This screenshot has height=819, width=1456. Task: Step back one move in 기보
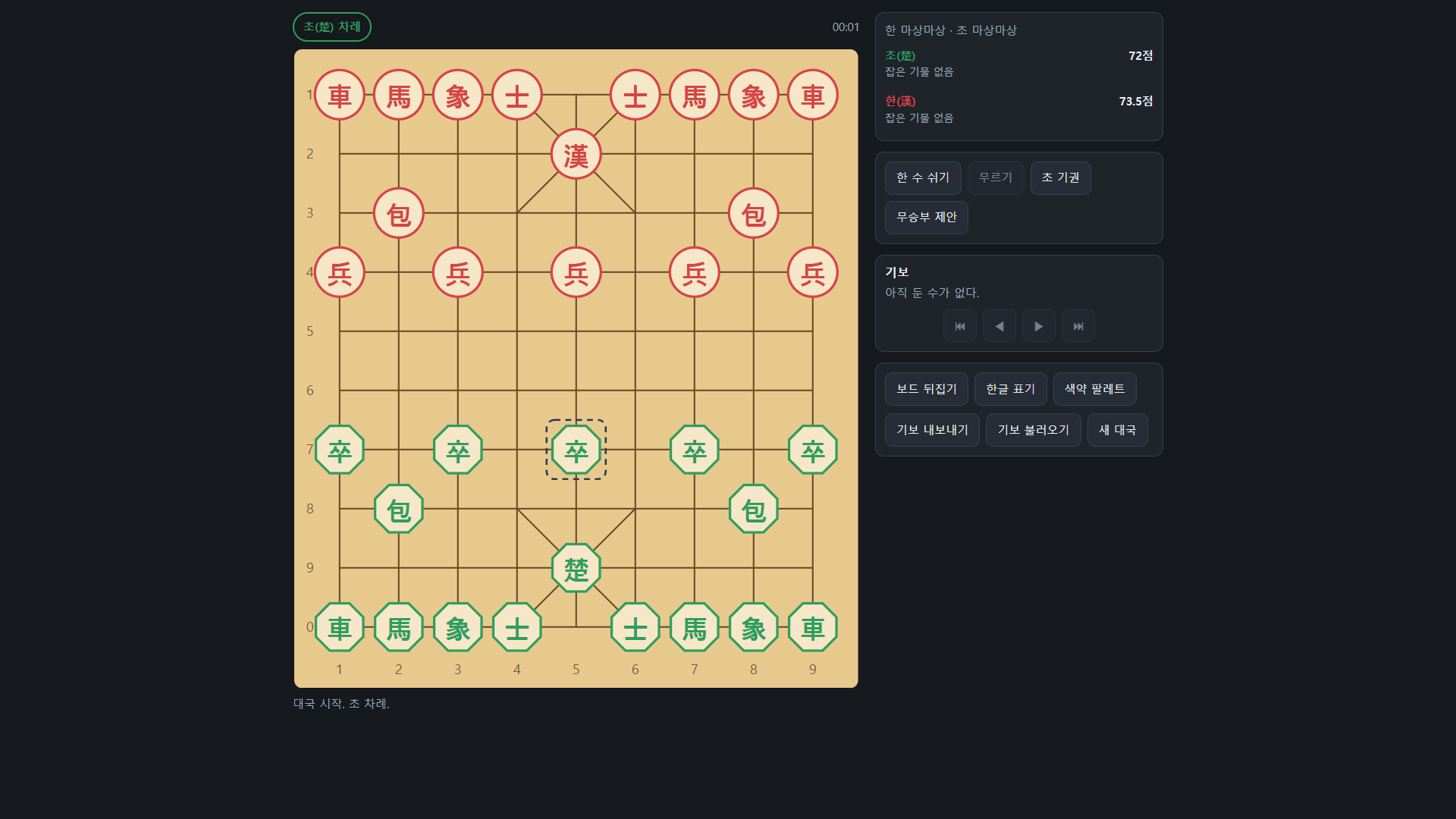point(999,326)
